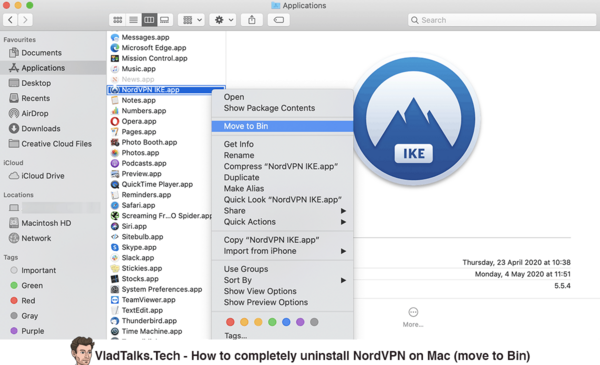Apply the red tag color dot
Image resolution: width=600 pixels, height=365 pixels.
coord(230,322)
